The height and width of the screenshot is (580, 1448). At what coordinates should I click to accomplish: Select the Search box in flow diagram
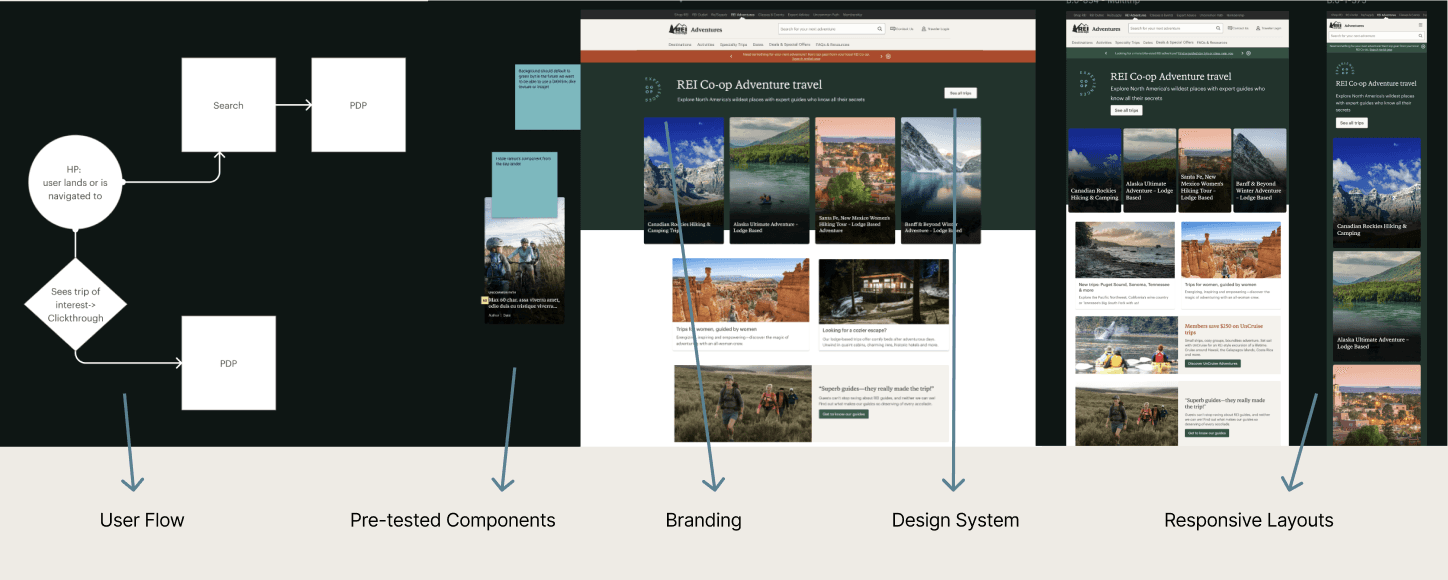228,105
